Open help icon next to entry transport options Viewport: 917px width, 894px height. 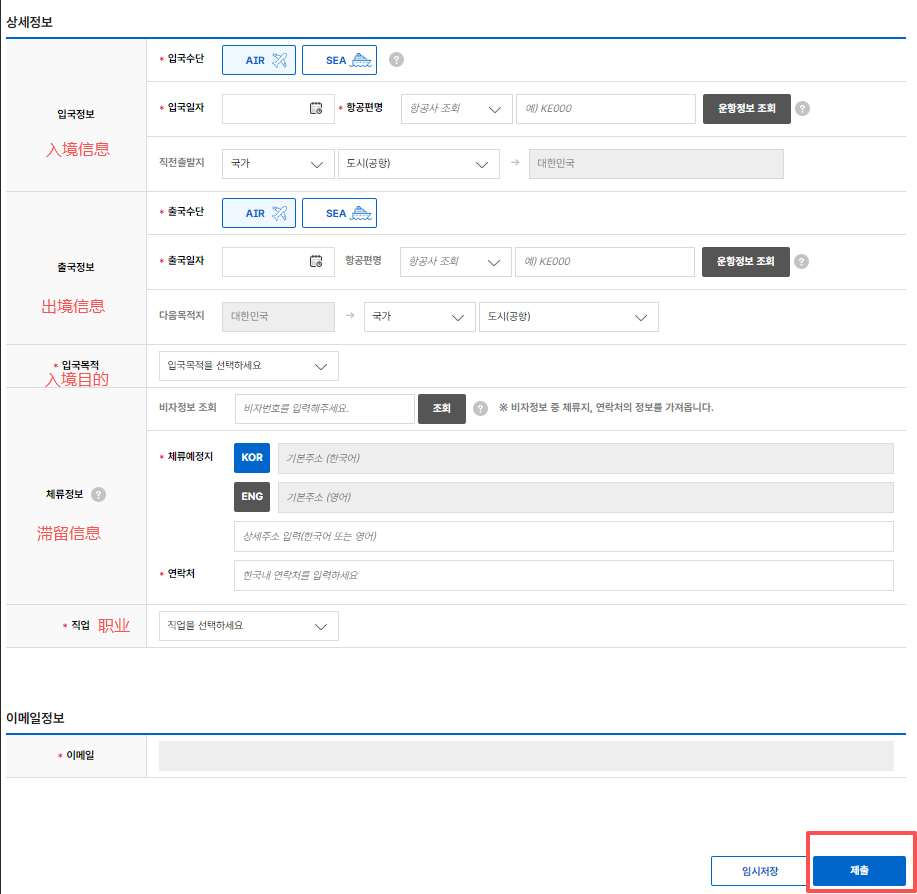pos(397,60)
